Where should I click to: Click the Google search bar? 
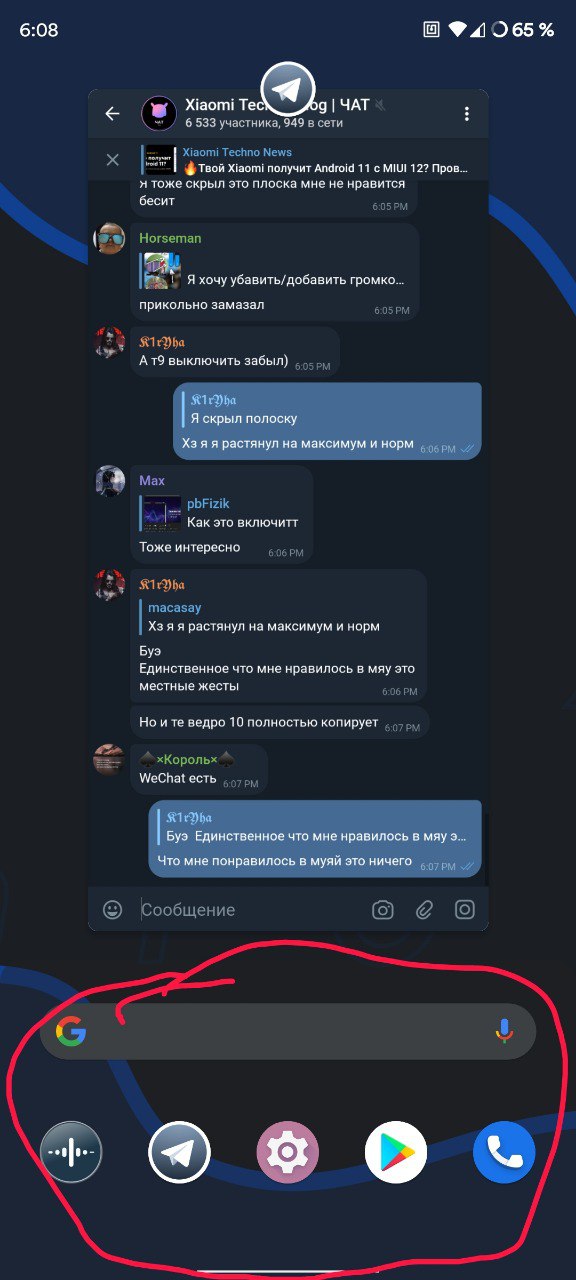[288, 1031]
